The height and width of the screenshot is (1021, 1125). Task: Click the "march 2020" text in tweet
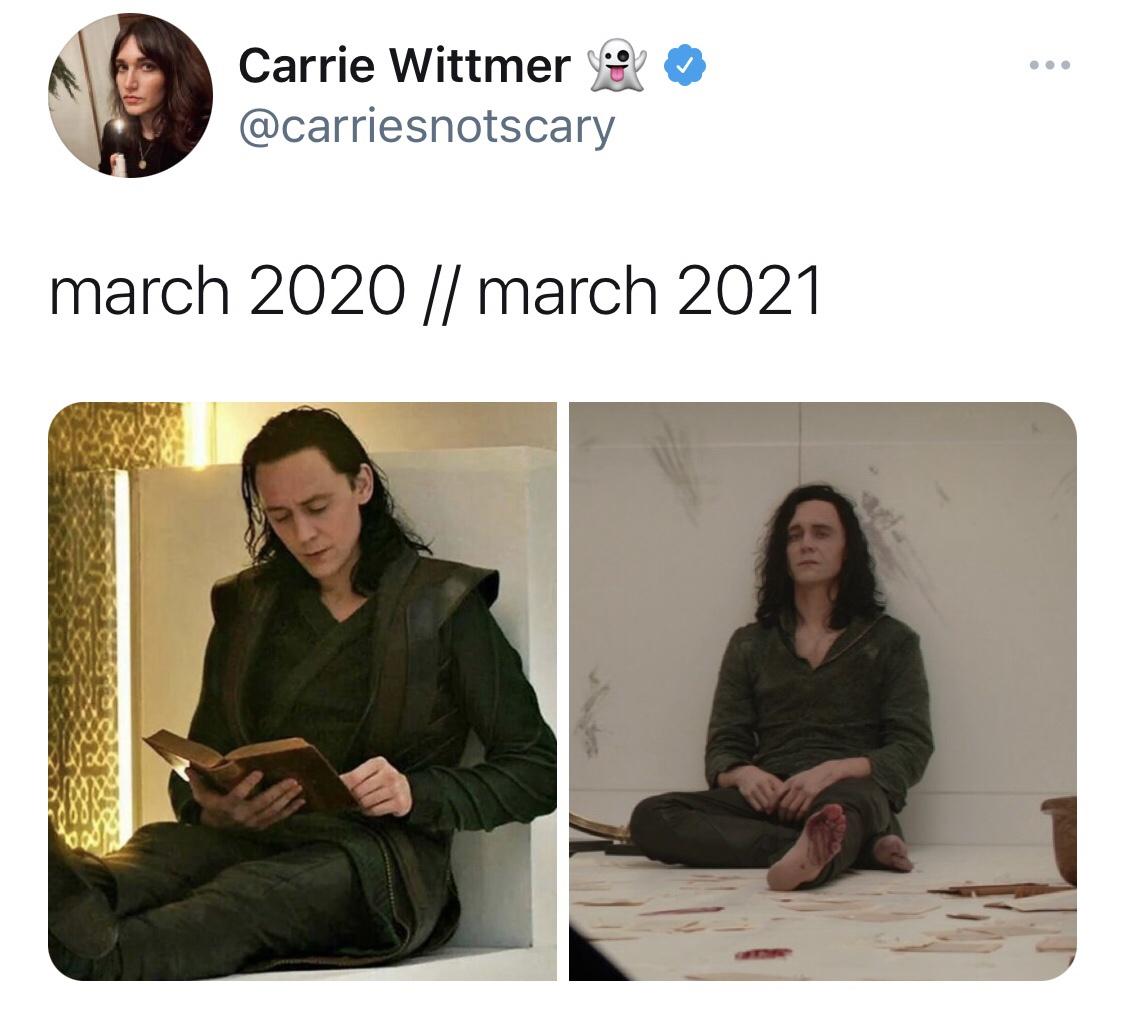(x=227, y=290)
